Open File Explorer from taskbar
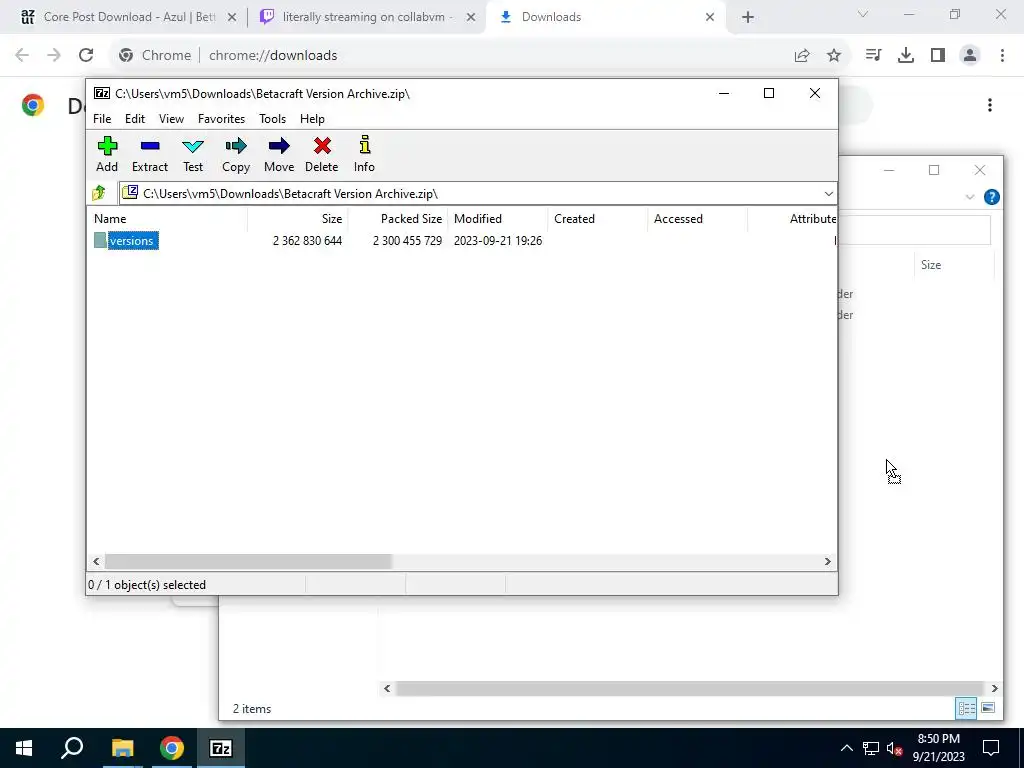Screen dimensions: 1024x768 pos(122,748)
